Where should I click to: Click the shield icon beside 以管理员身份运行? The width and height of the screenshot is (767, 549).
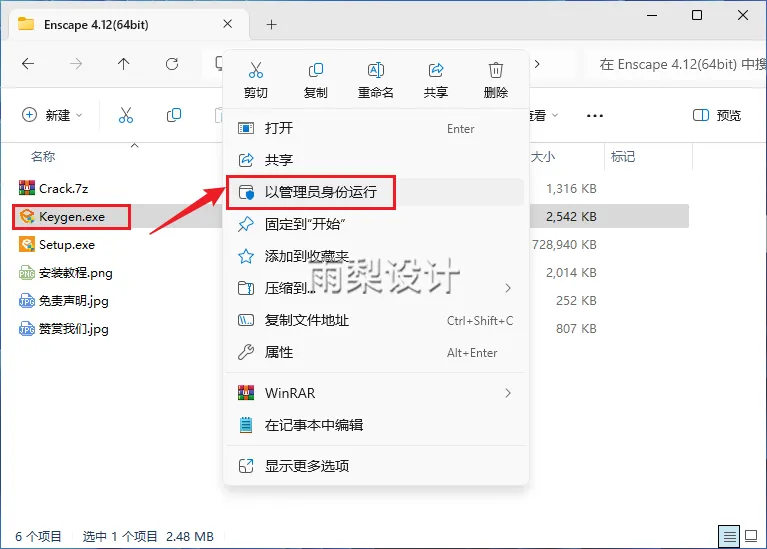tap(246, 192)
